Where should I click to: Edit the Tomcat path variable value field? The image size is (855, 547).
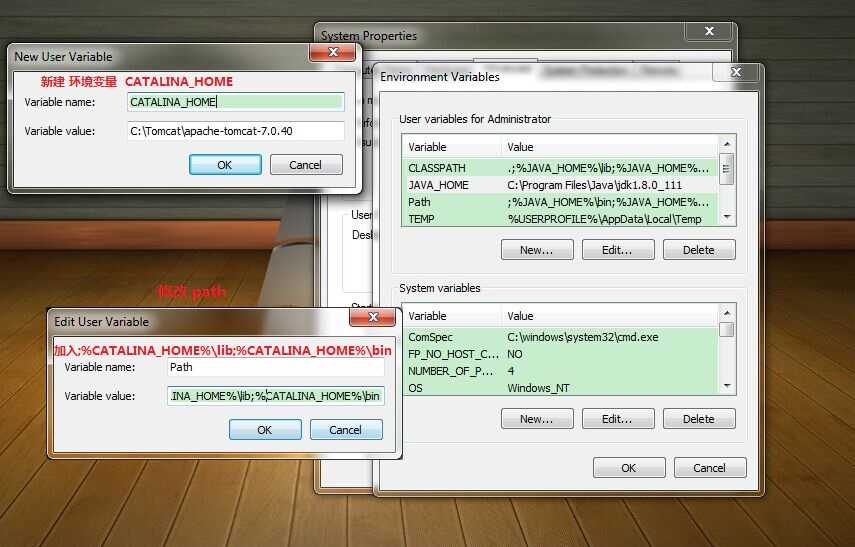[236, 131]
